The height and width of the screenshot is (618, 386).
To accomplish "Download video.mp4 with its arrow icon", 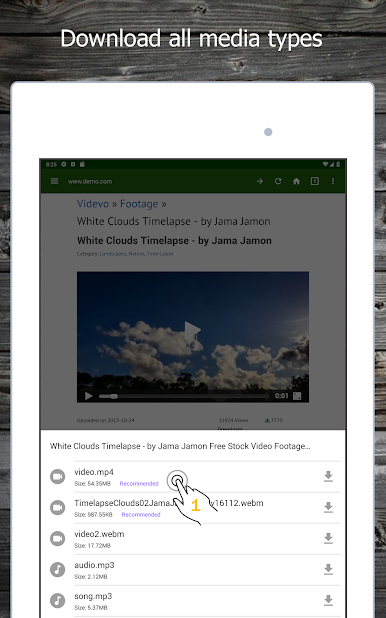I will [328, 476].
